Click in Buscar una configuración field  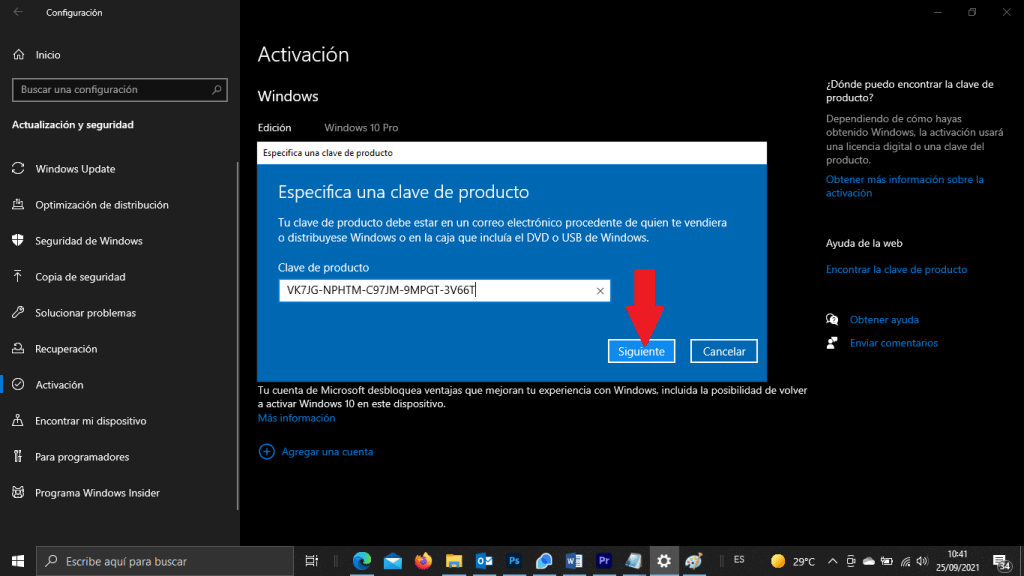120,89
